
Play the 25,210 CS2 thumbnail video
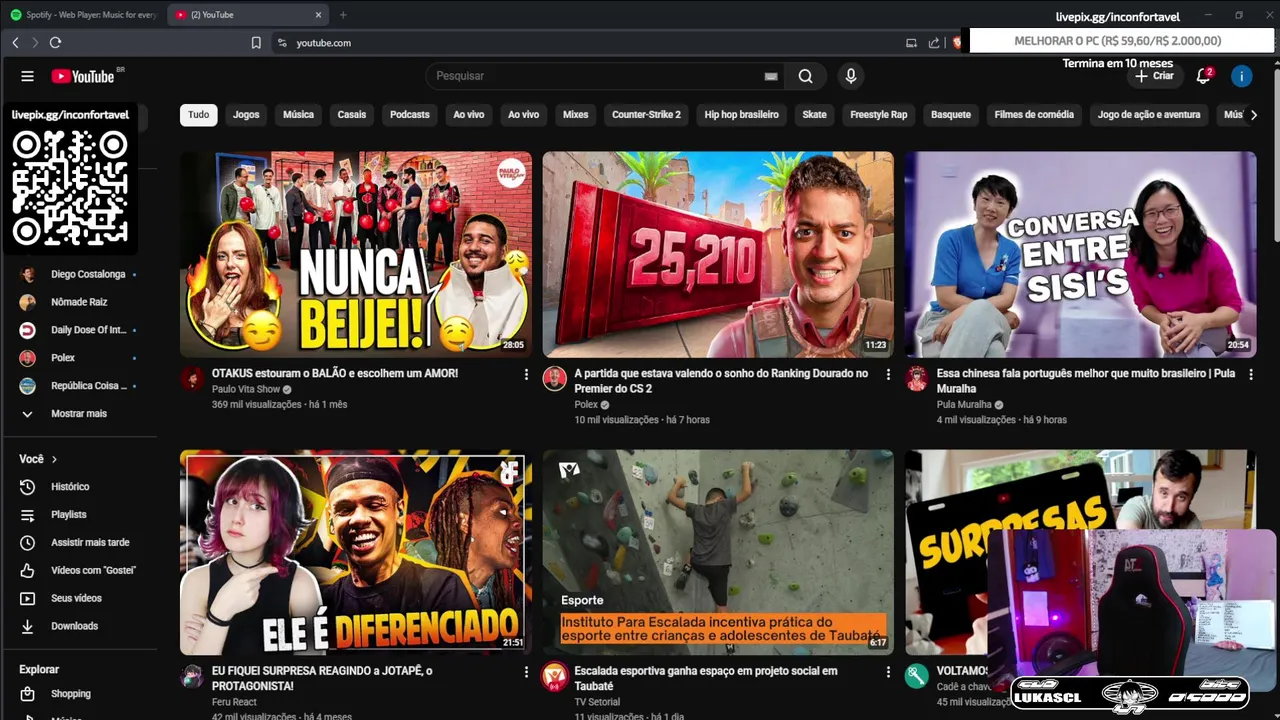718,254
